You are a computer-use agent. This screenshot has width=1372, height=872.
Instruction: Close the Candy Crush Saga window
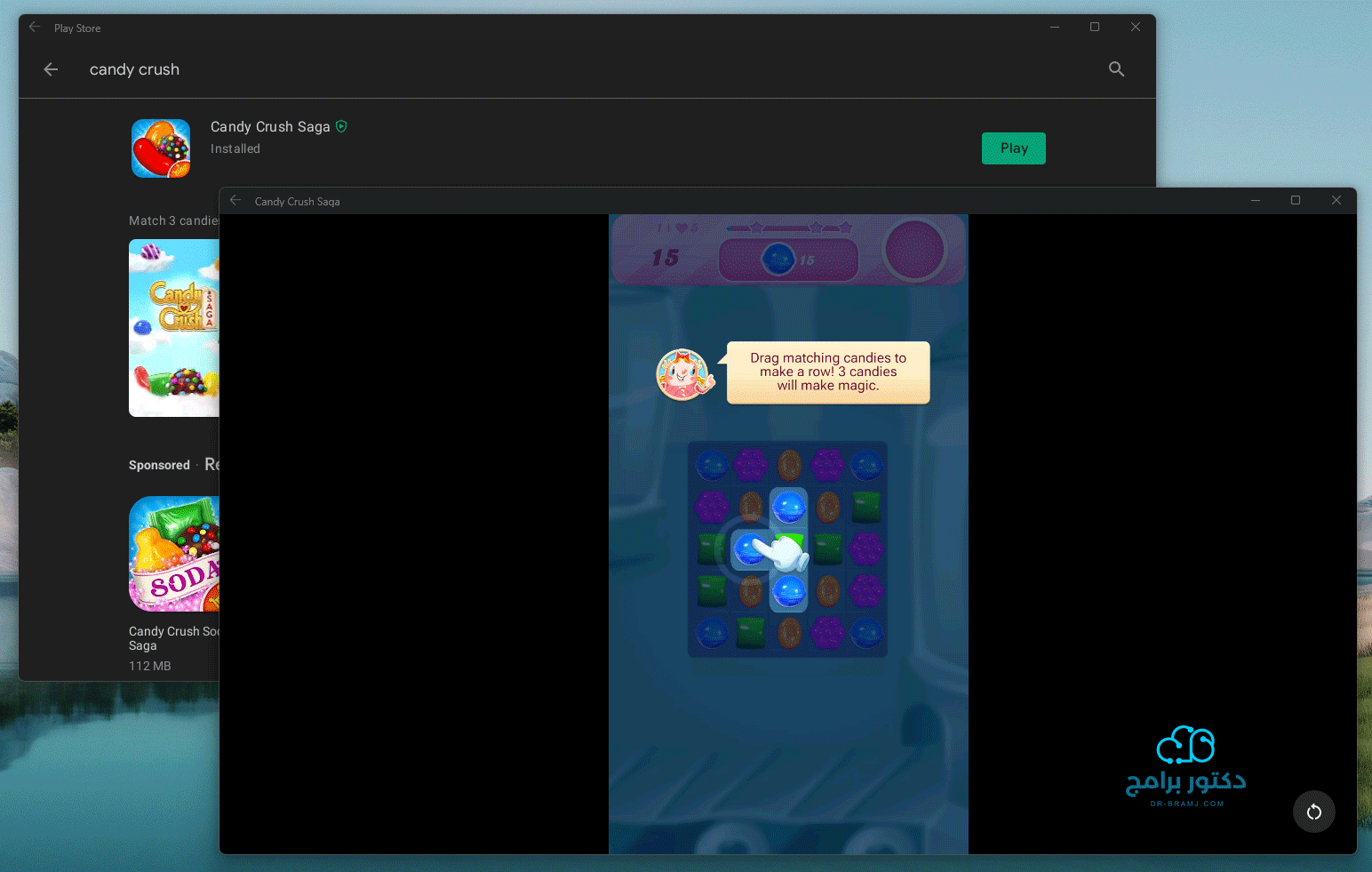[1336, 201]
